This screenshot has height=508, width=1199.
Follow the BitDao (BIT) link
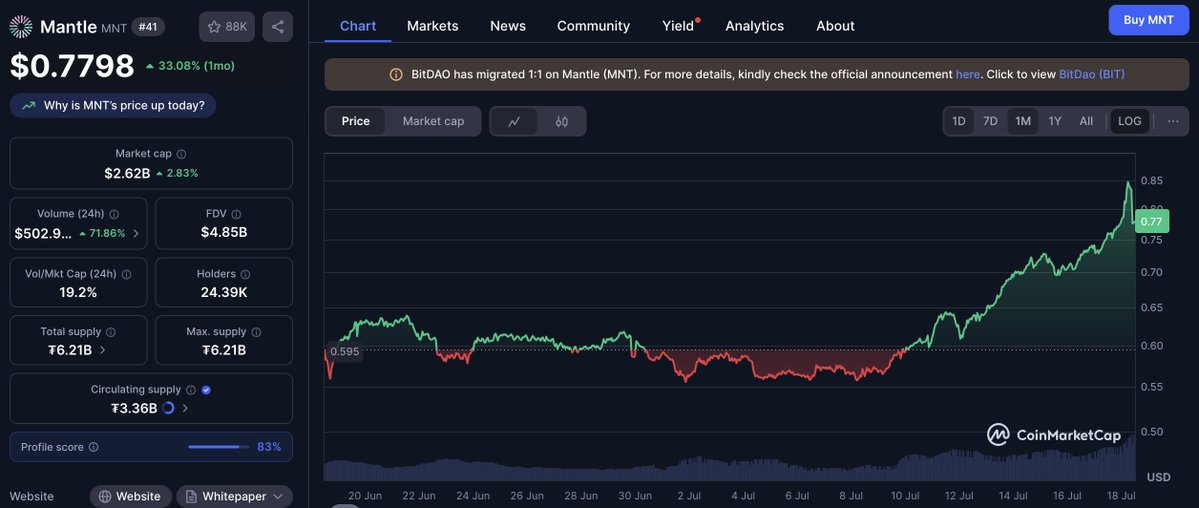point(1092,74)
